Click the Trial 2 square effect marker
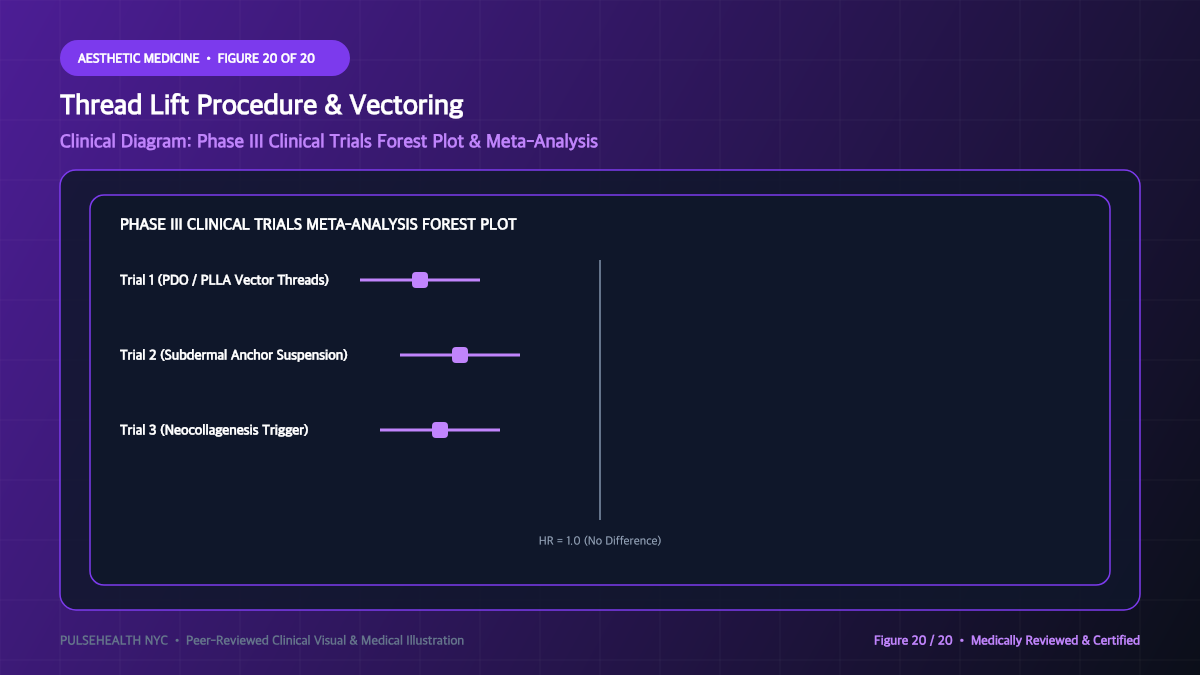 [x=460, y=355]
